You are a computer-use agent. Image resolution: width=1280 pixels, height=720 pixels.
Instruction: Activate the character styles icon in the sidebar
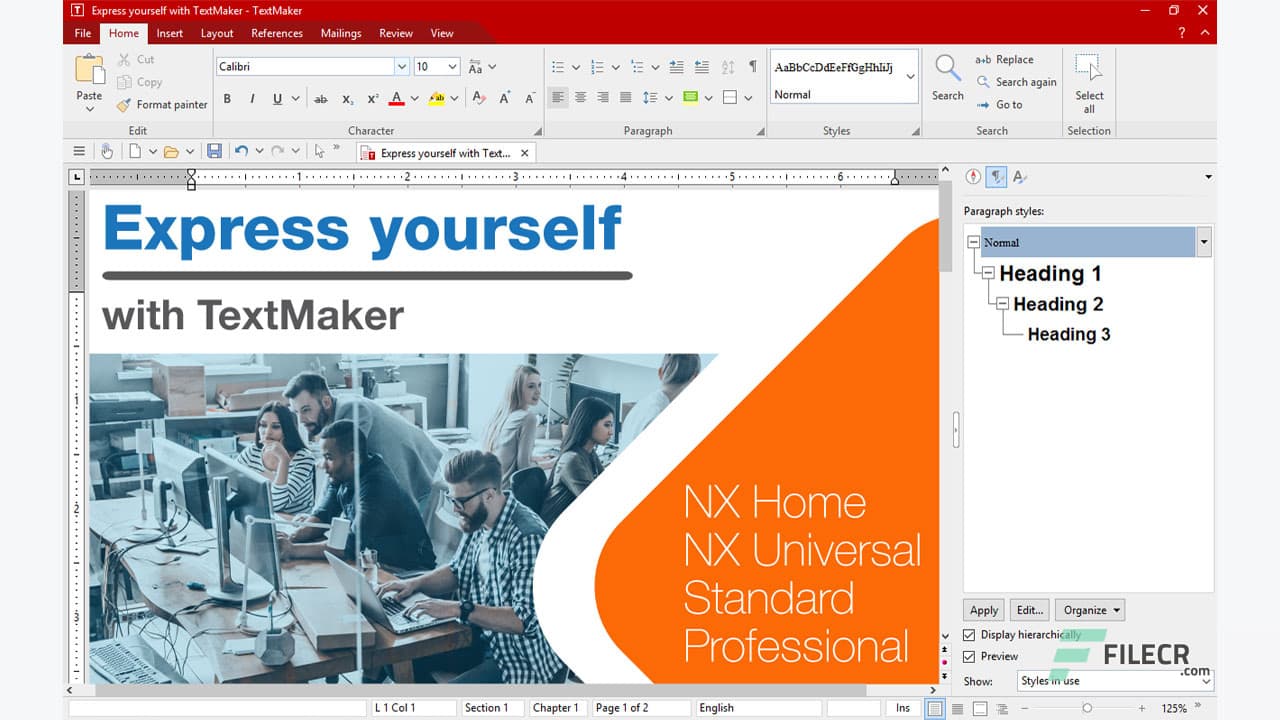[1019, 176]
